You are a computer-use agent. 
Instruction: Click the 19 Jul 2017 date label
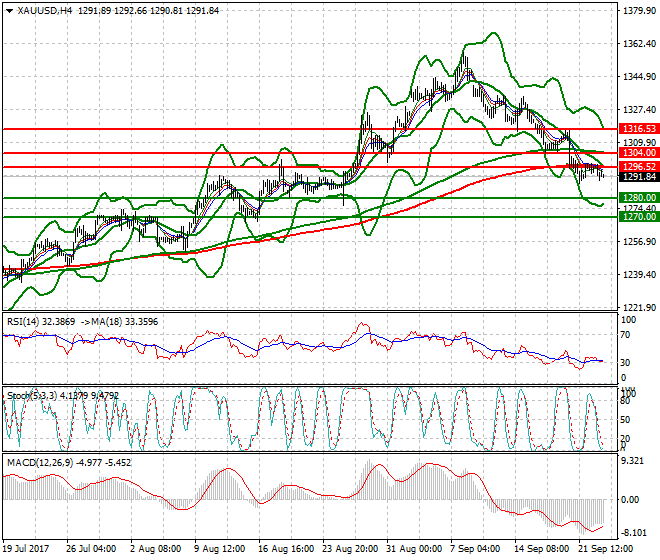click(x=26, y=549)
